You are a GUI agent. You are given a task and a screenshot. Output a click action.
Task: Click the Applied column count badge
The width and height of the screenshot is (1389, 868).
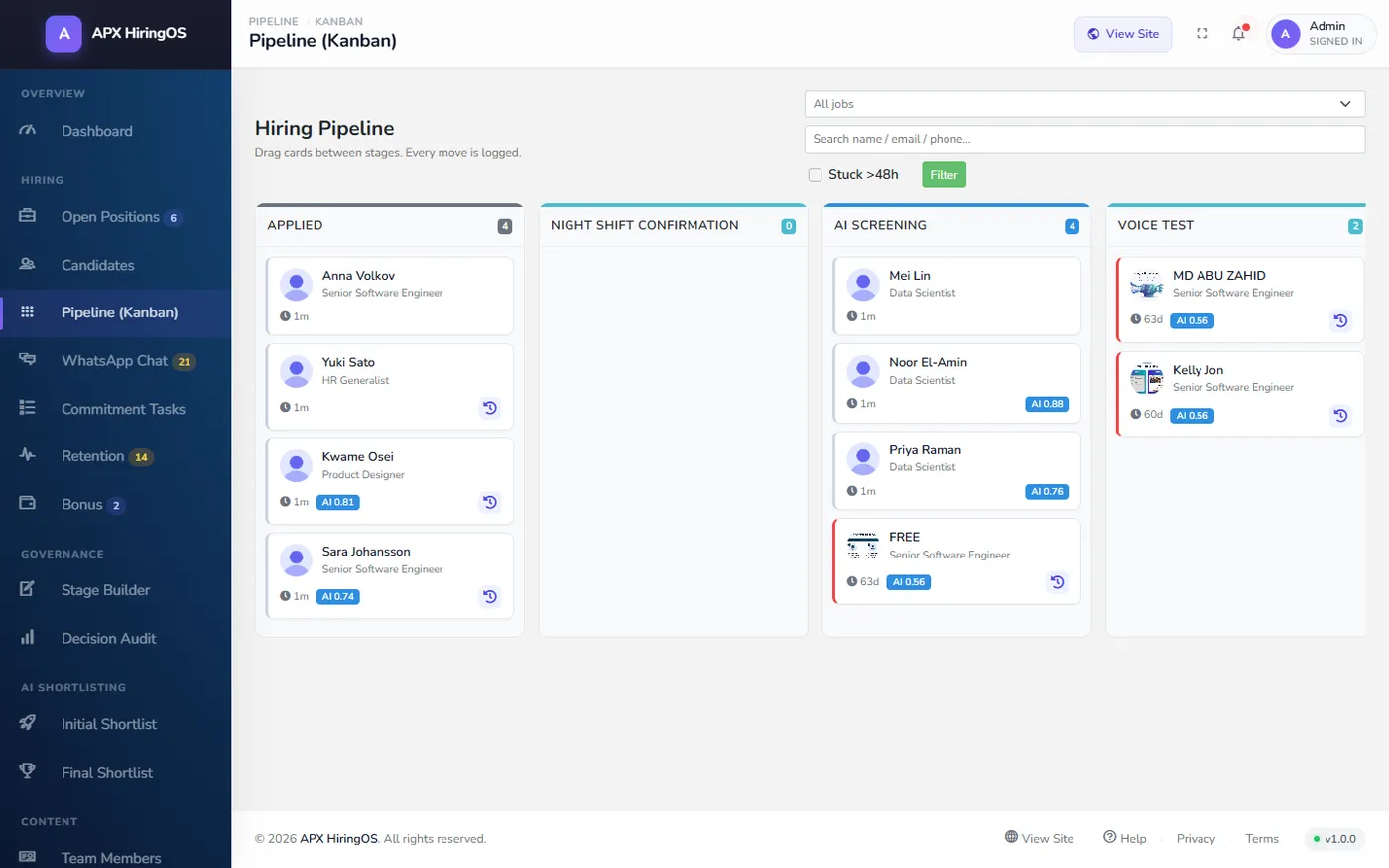coord(505,226)
